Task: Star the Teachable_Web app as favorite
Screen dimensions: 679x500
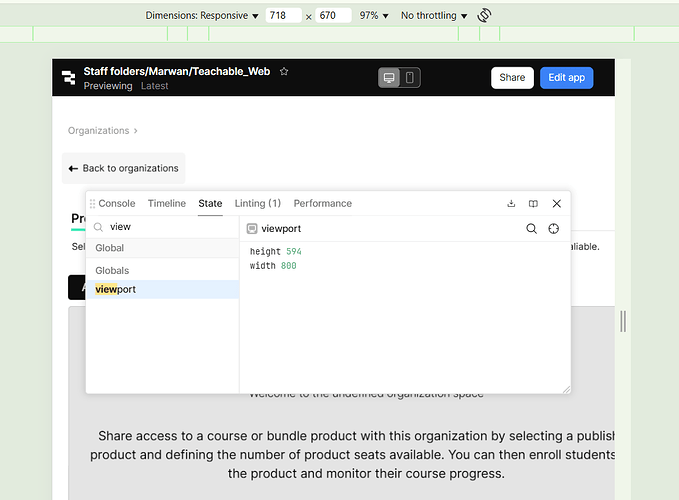Action: pyautogui.click(x=284, y=72)
